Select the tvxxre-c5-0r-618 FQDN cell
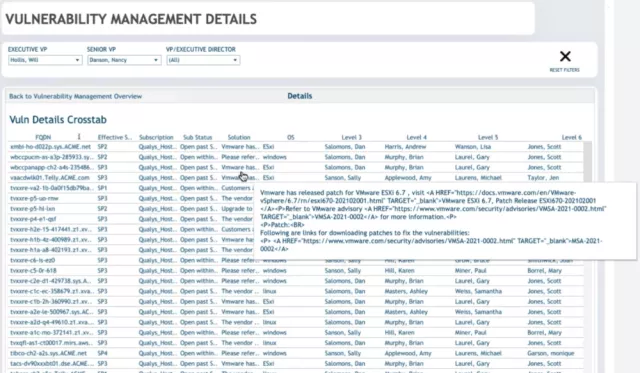 33,271
